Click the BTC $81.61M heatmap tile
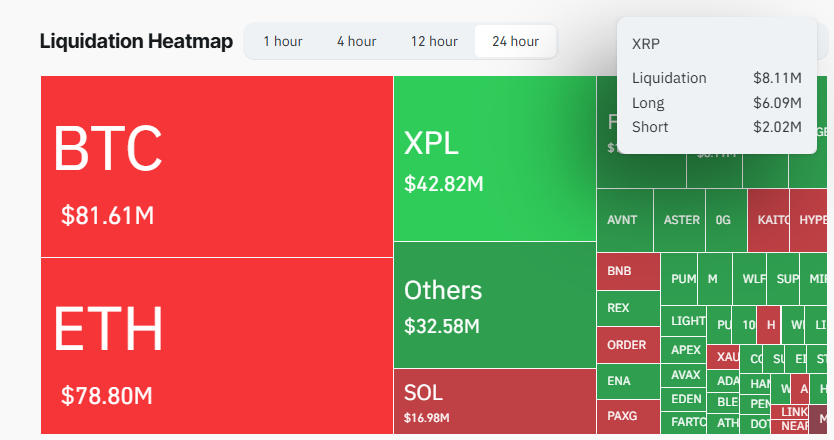The height and width of the screenshot is (440, 834). tap(216, 166)
